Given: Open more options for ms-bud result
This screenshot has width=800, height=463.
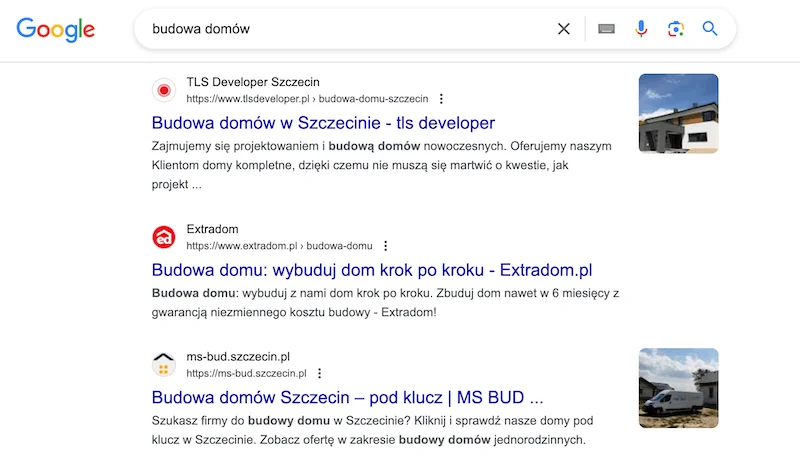Looking at the screenshot, I should point(319,373).
